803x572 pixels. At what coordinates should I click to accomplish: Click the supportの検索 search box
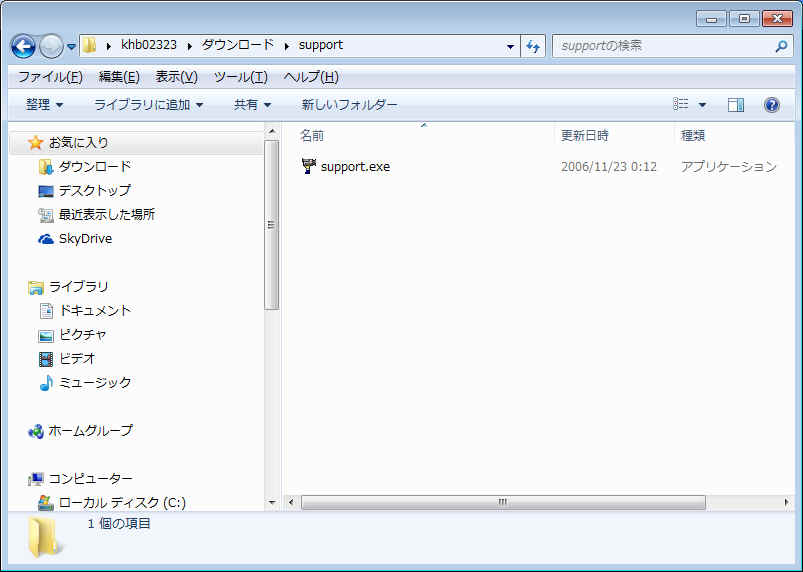click(672, 46)
